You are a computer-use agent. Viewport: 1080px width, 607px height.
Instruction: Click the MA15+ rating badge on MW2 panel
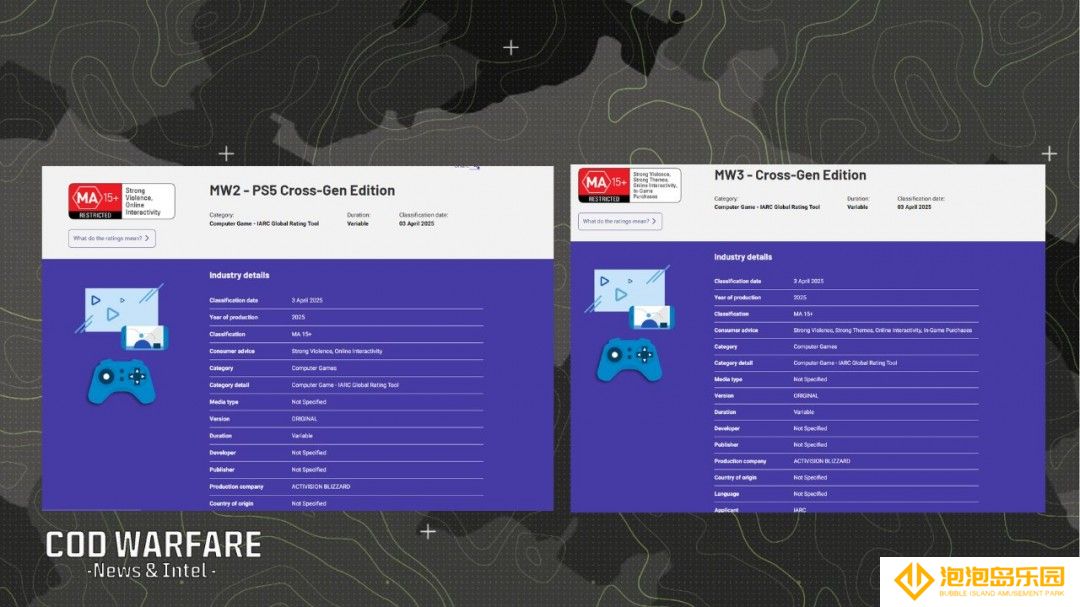point(121,201)
